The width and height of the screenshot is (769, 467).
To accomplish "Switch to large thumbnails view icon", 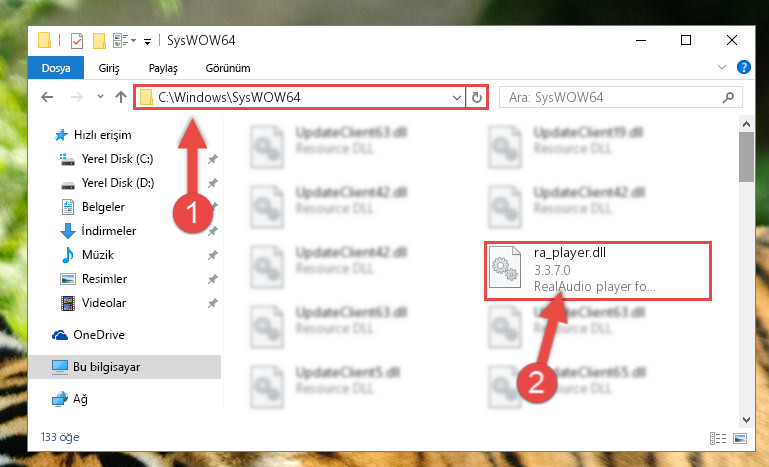I will pyautogui.click(x=740, y=438).
